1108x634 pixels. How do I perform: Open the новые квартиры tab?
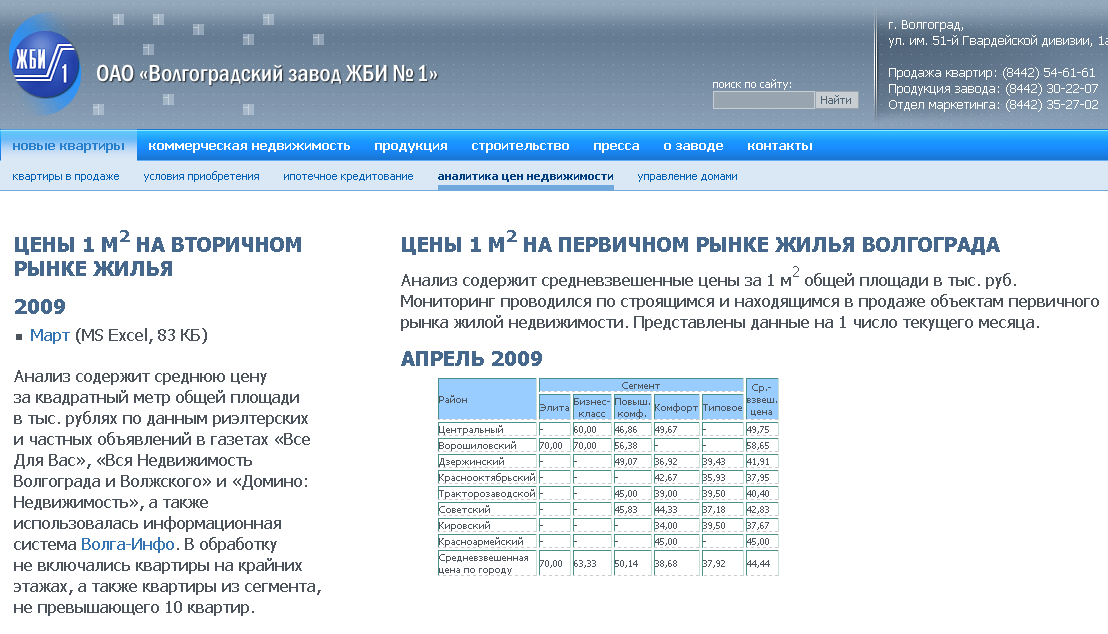(x=68, y=146)
